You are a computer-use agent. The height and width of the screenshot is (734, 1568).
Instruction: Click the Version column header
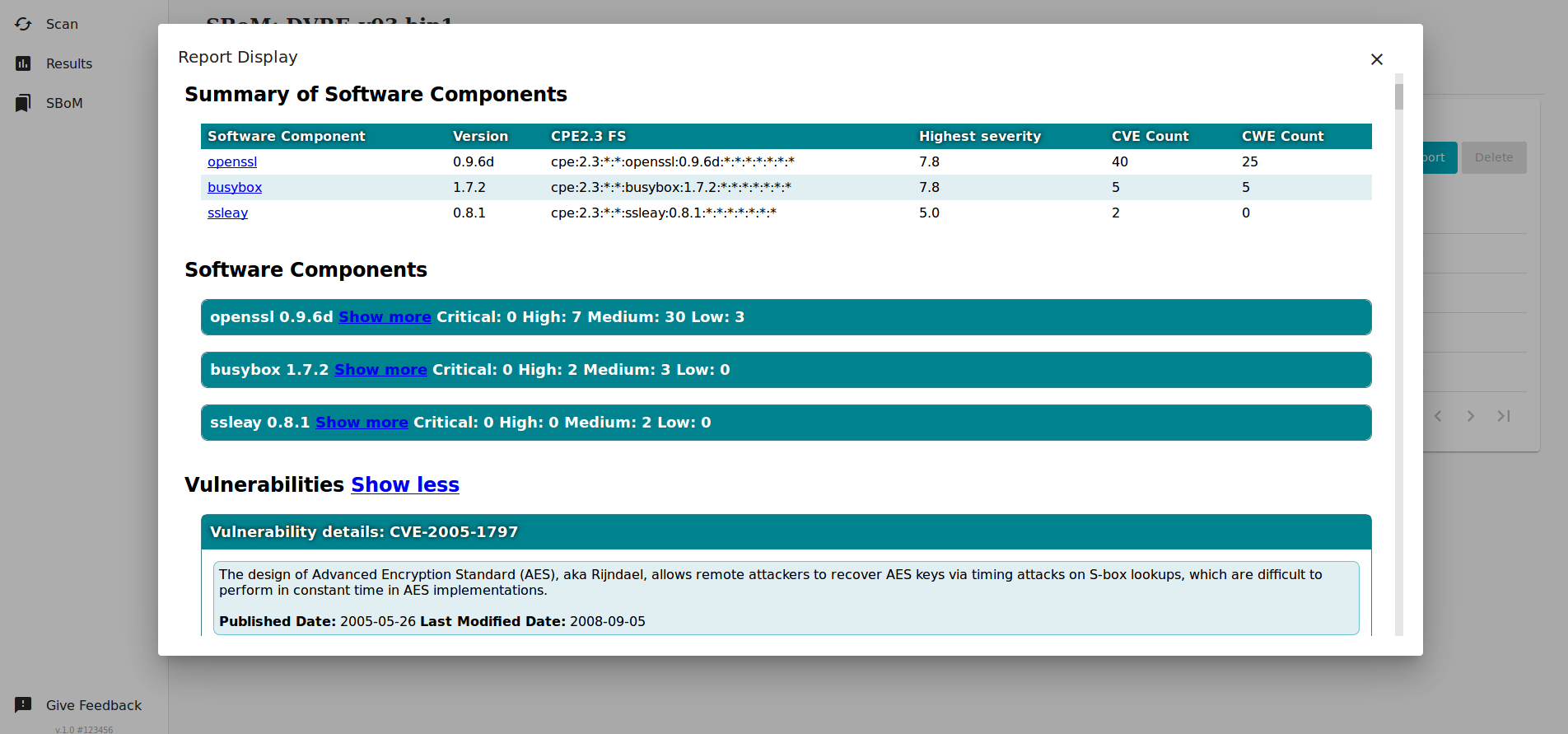481,136
